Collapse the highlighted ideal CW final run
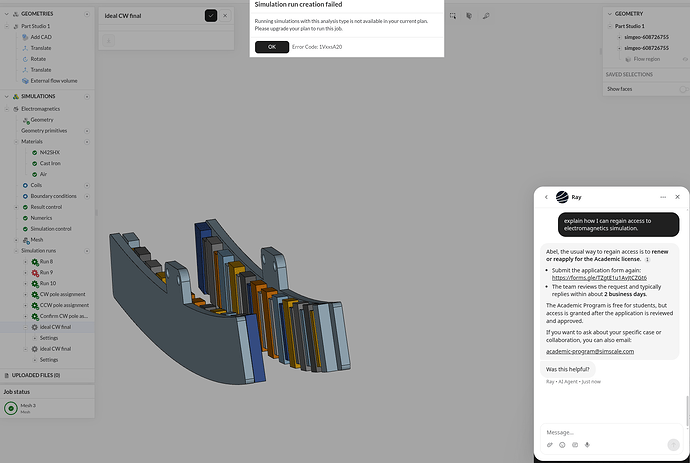This screenshot has width=690, height=463. point(25,327)
